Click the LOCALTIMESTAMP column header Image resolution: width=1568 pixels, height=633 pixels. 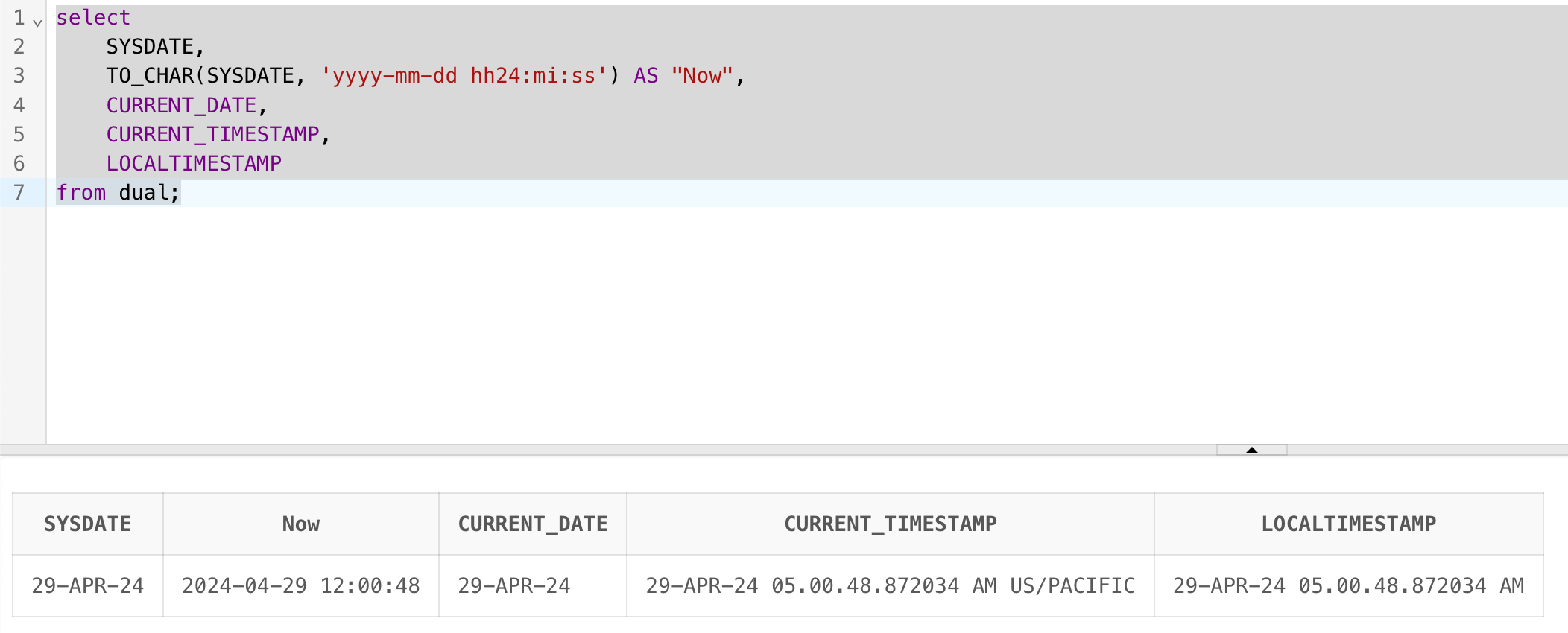[1348, 524]
